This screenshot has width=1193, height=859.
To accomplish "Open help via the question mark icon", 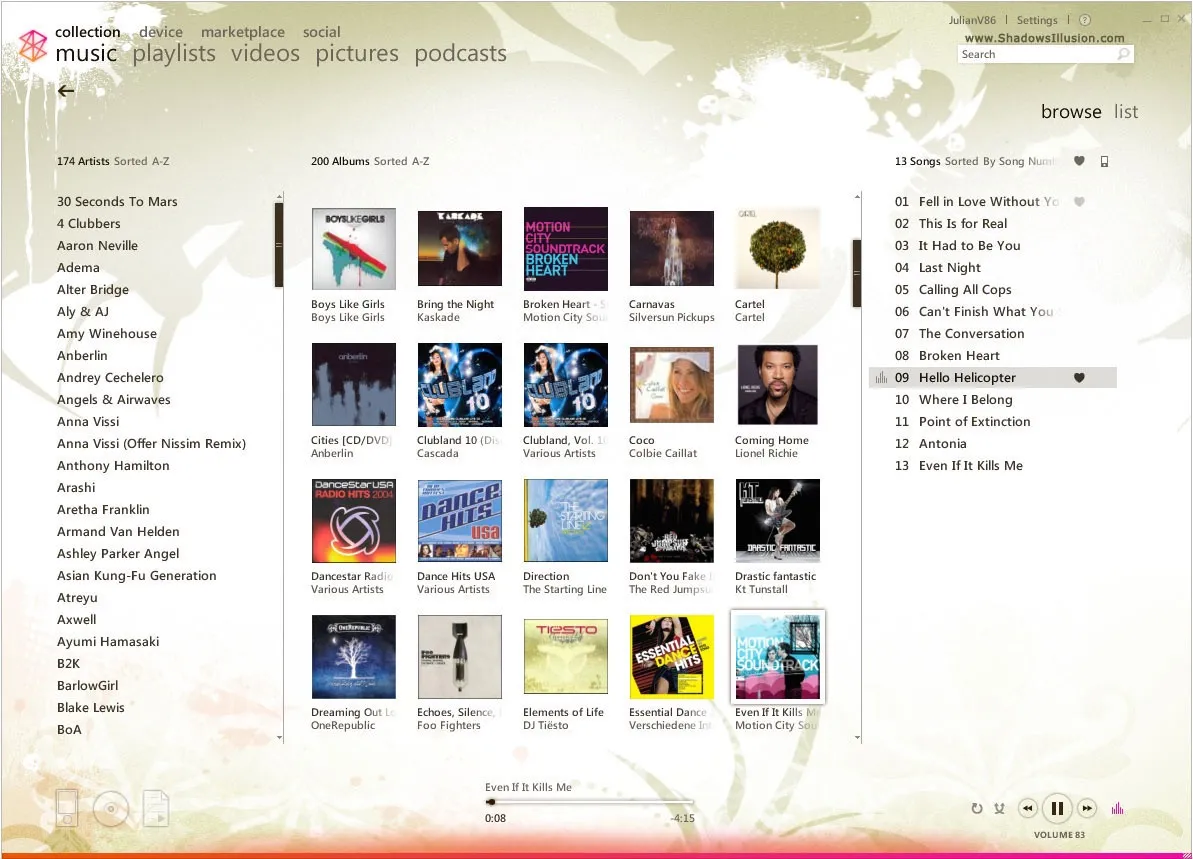I will tap(1086, 19).
